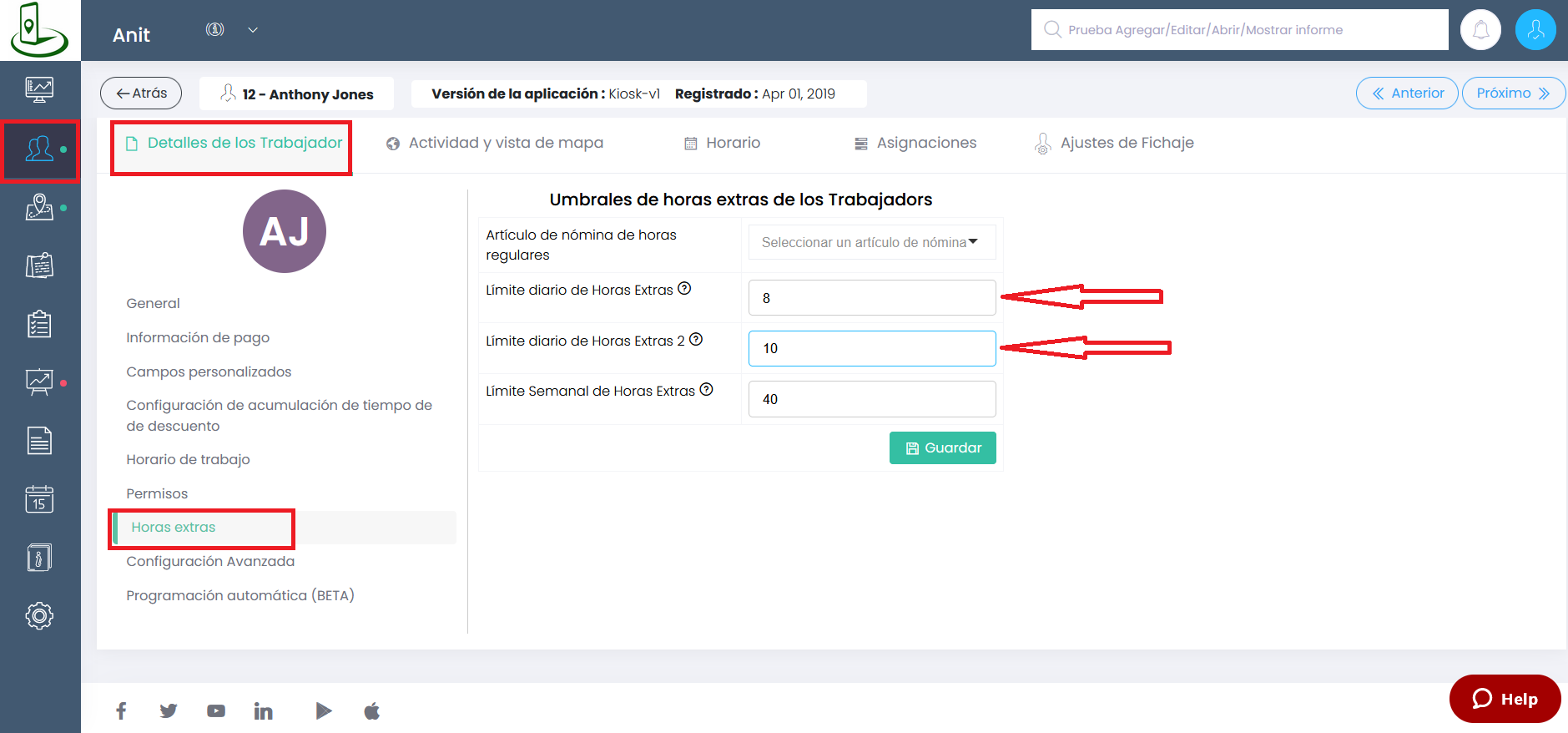The image size is (1568, 733).
Task: Open the Facebook footer link
Action: (x=121, y=711)
